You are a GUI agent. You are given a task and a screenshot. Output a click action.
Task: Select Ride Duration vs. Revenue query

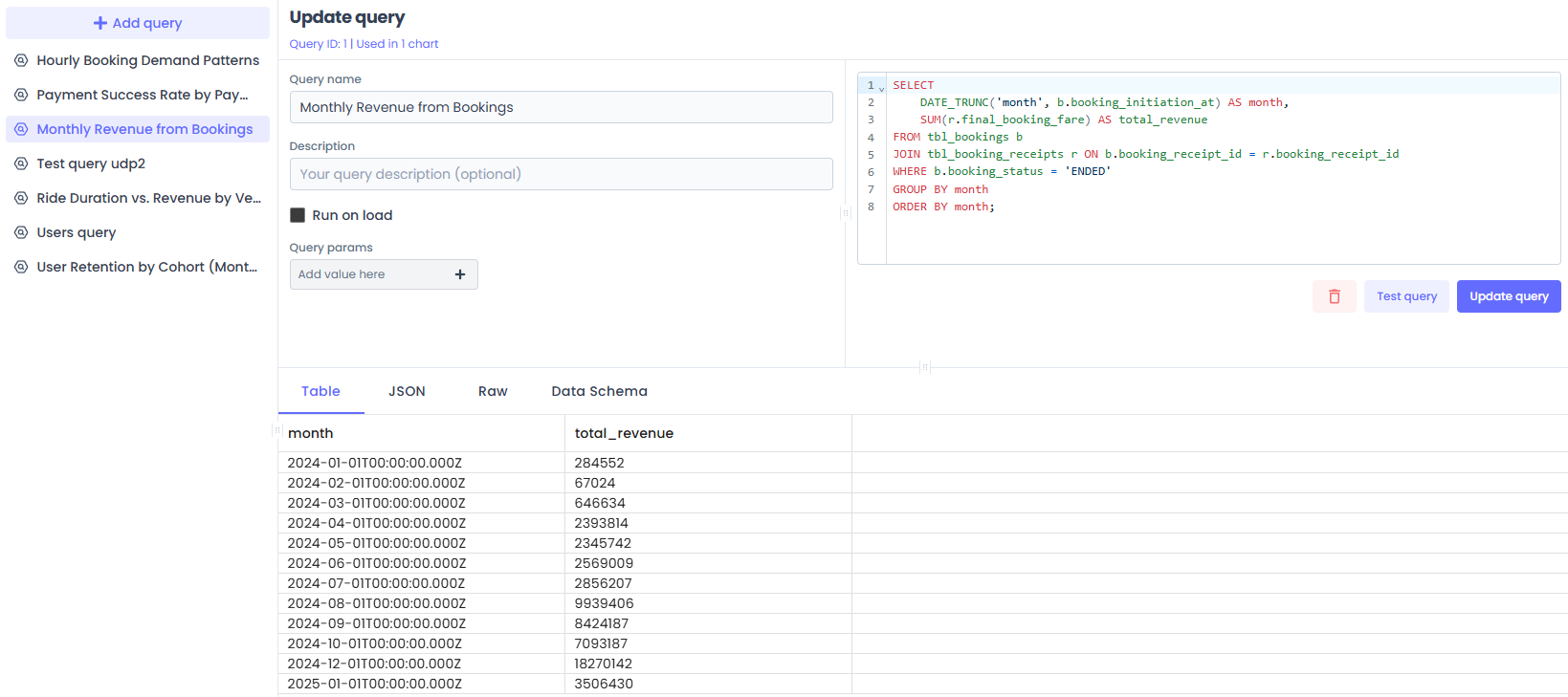(138, 198)
